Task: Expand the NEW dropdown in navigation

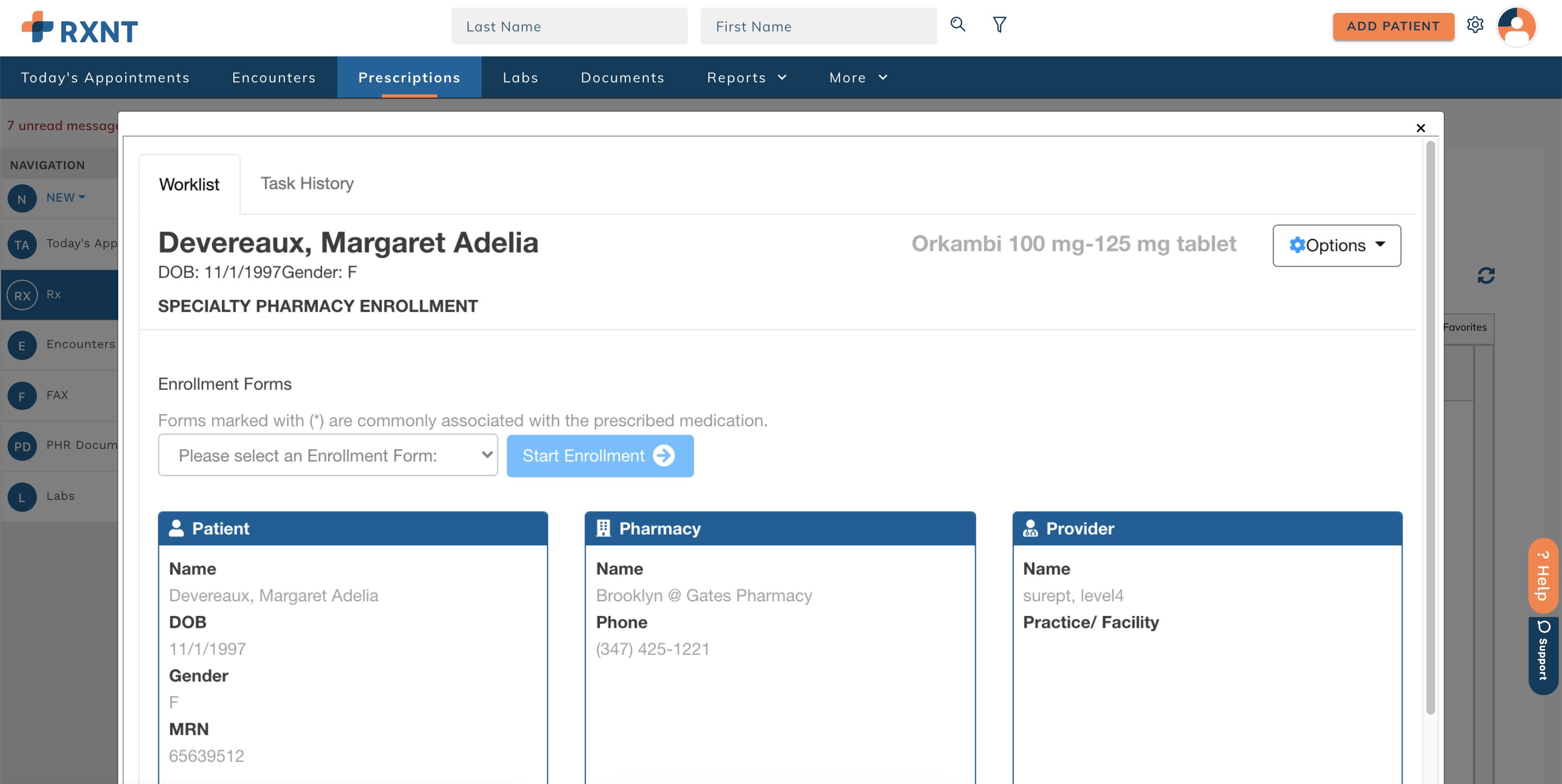Action: click(x=66, y=197)
